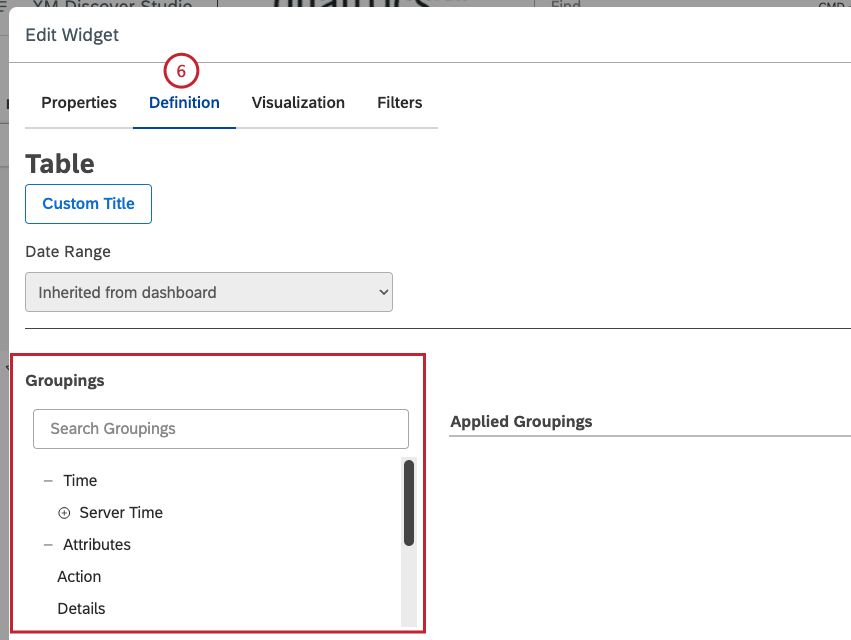Select the Time grouping label

click(x=80, y=480)
